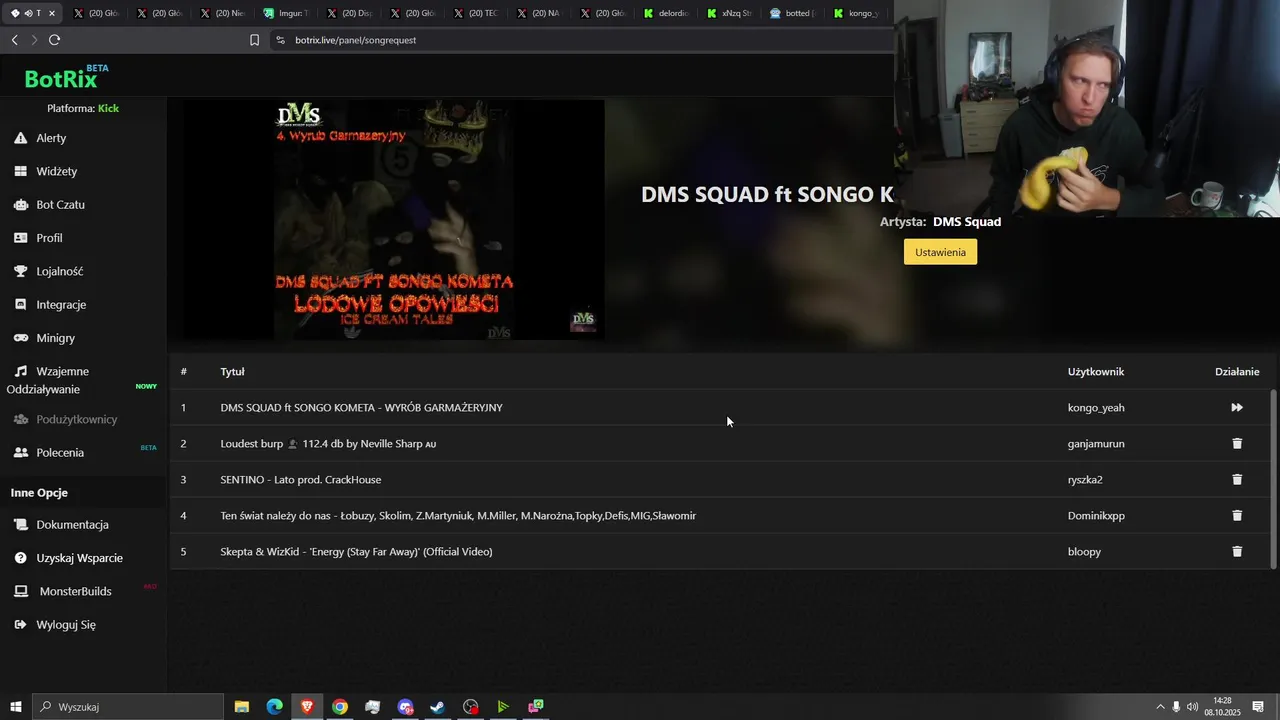Click the Użytkownik column header
This screenshot has height=720, width=1280.
click(x=1096, y=372)
